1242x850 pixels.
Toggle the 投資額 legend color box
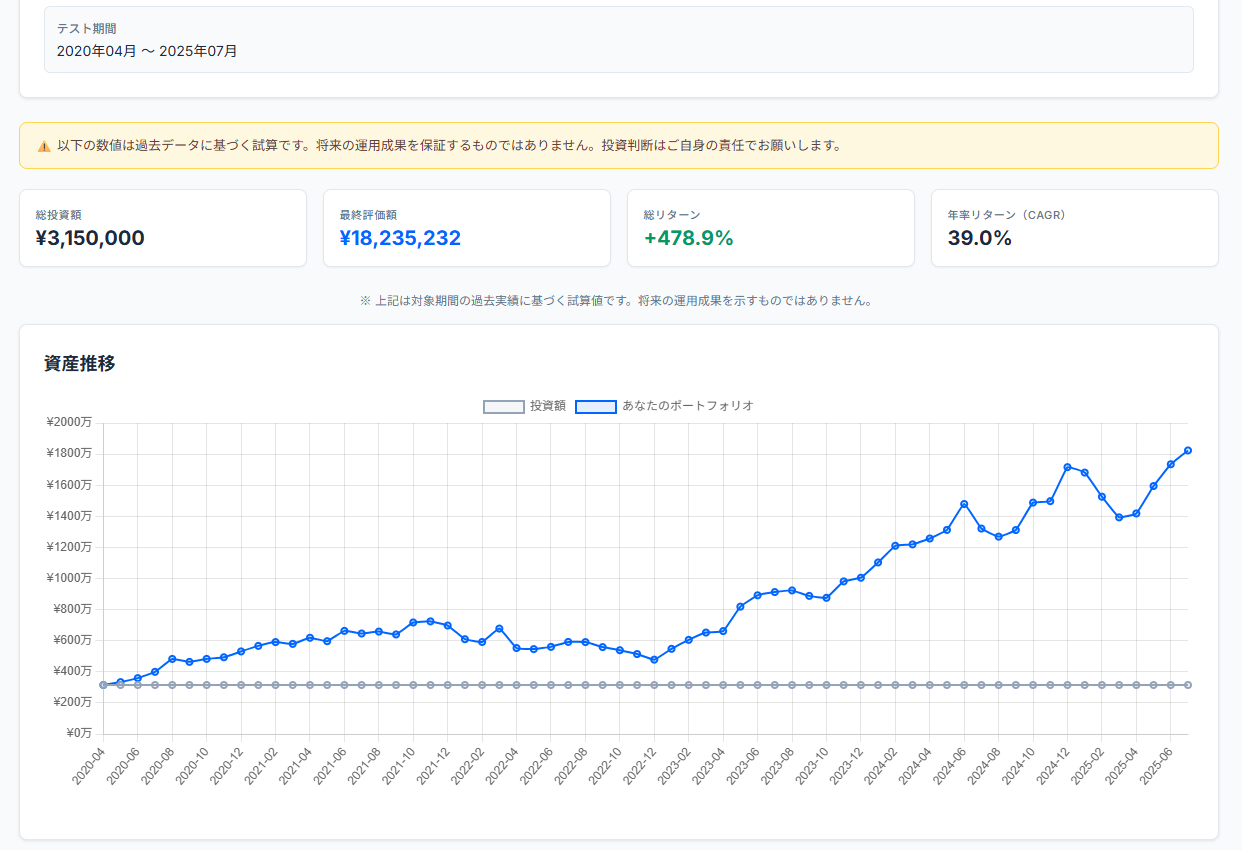point(504,406)
